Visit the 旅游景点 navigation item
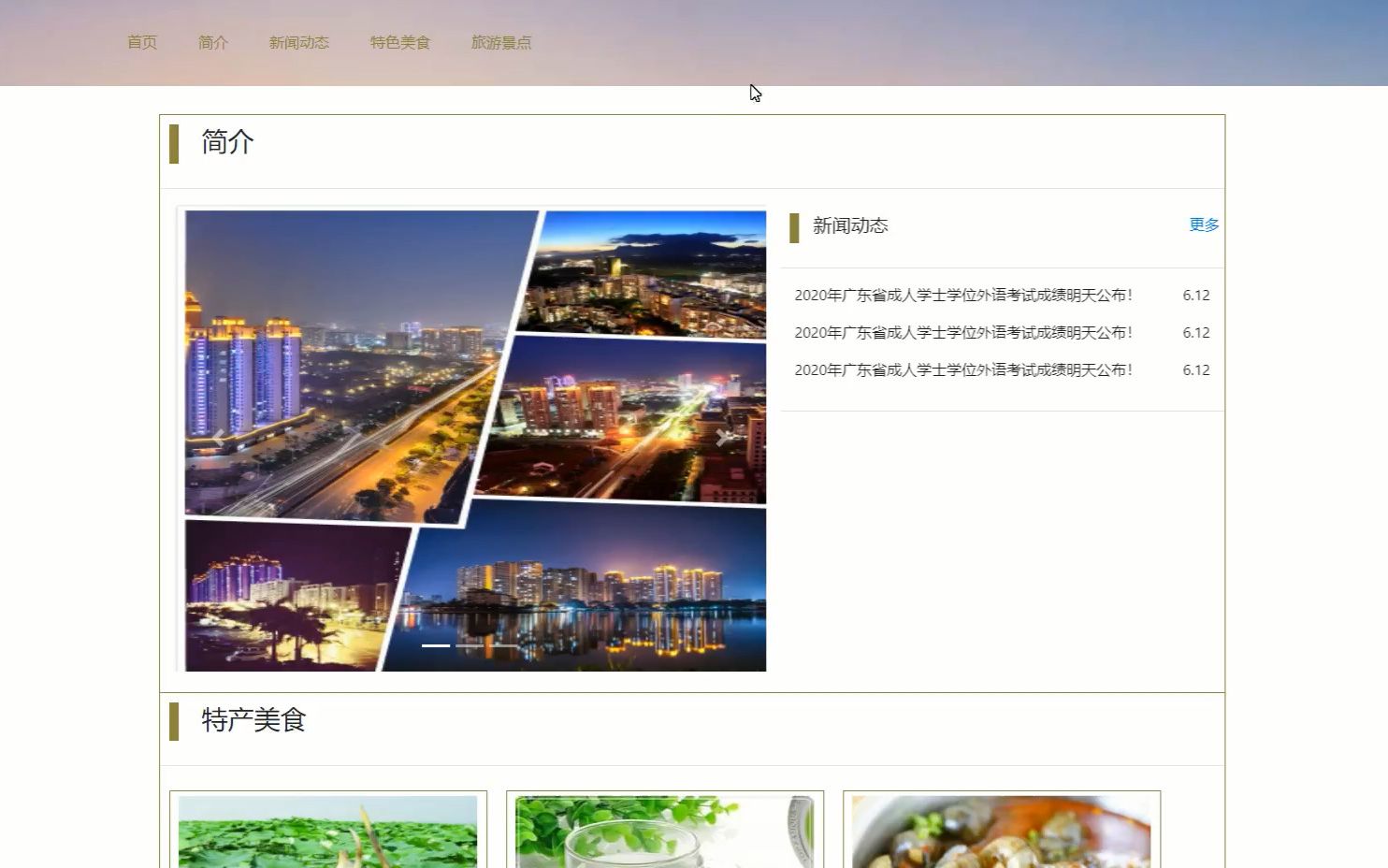The height and width of the screenshot is (868, 1388). pyautogui.click(x=501, y=42)
